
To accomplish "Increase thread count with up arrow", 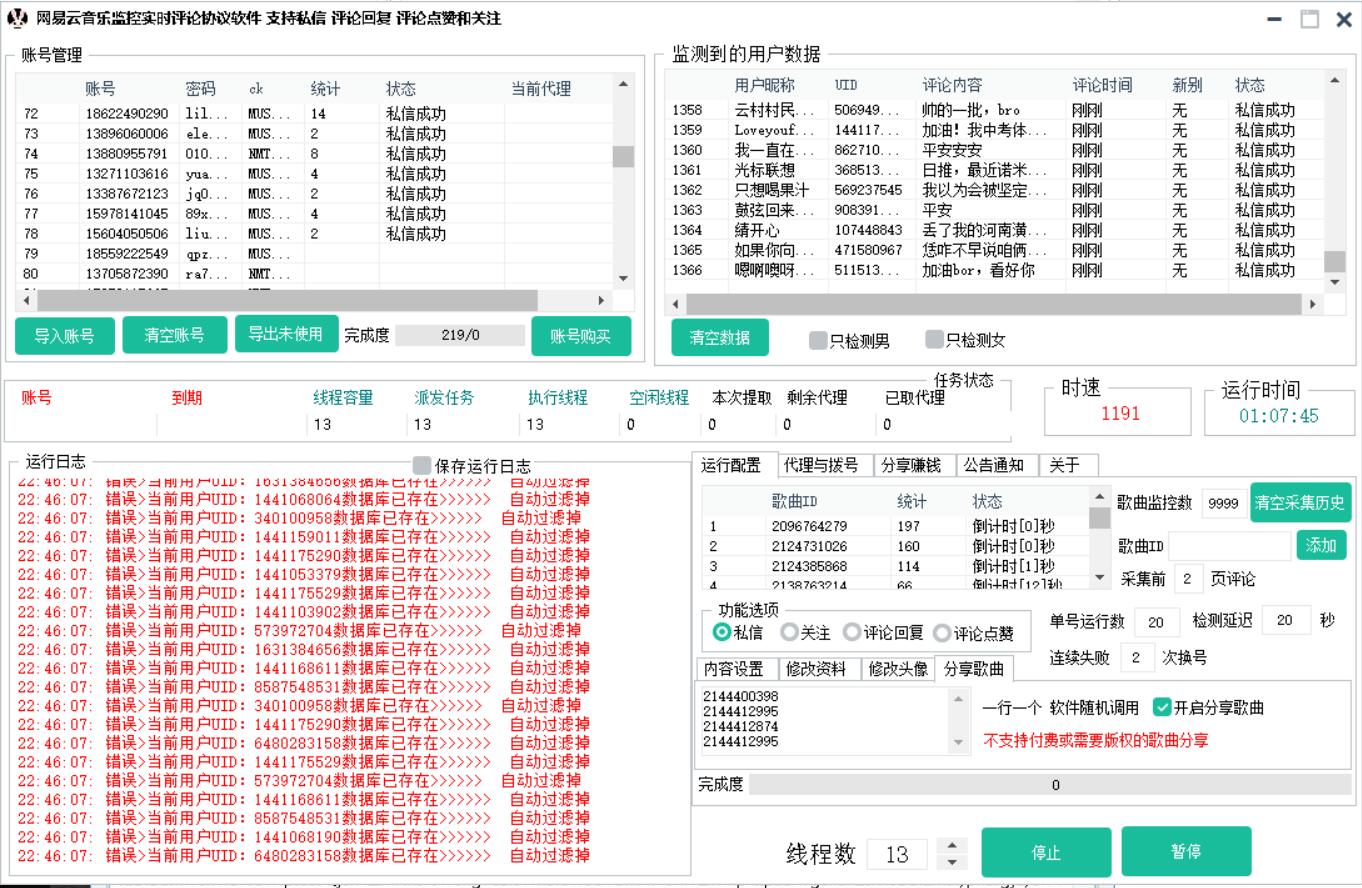I will pyautogui.click(x=951, y=847).
